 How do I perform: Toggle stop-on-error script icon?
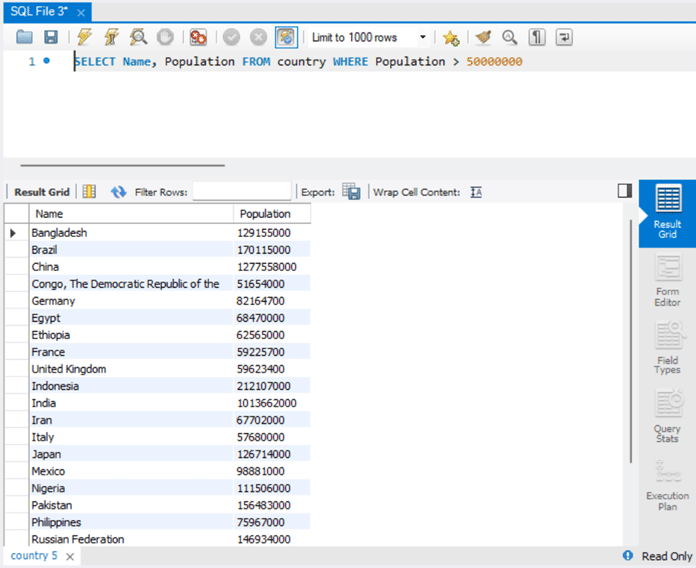click(198, 37)
